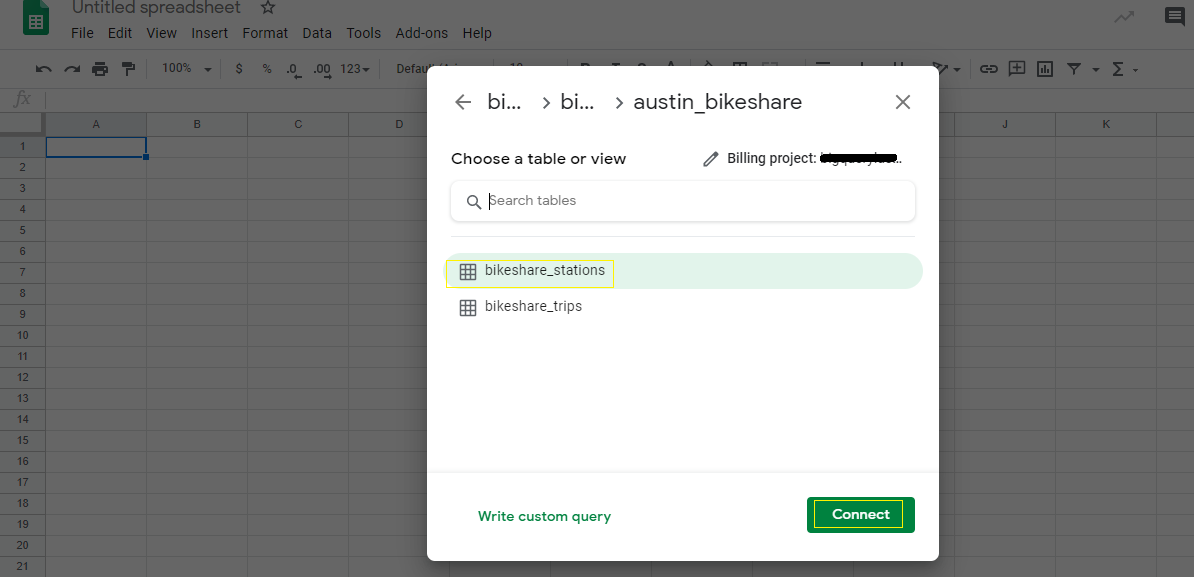The image size is (1194, 577).
Task: Focus the Search tables input field
Action: (682, 201)
